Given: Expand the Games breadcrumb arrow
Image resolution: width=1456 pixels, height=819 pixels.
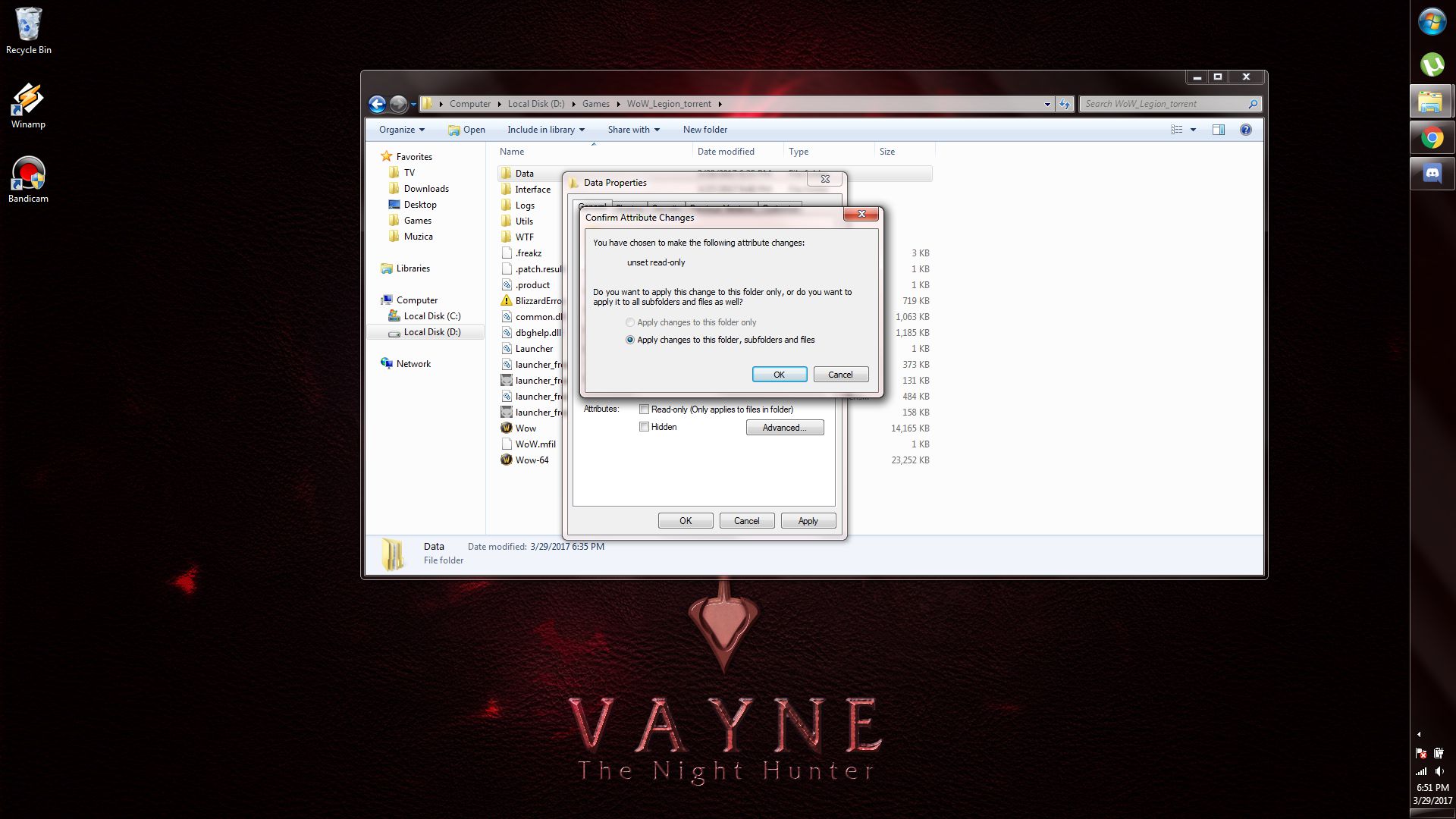Looking at the screenshot, I should pyautogui.click(x=619, y=104).
